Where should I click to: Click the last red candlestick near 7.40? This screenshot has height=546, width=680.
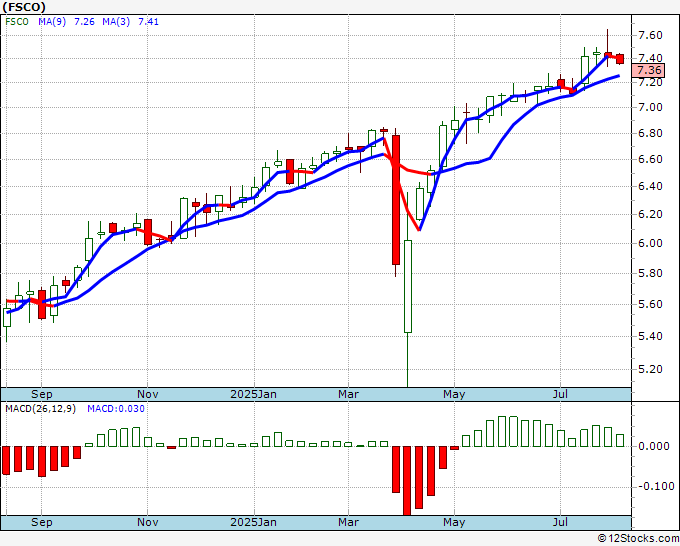pos(620,59)
